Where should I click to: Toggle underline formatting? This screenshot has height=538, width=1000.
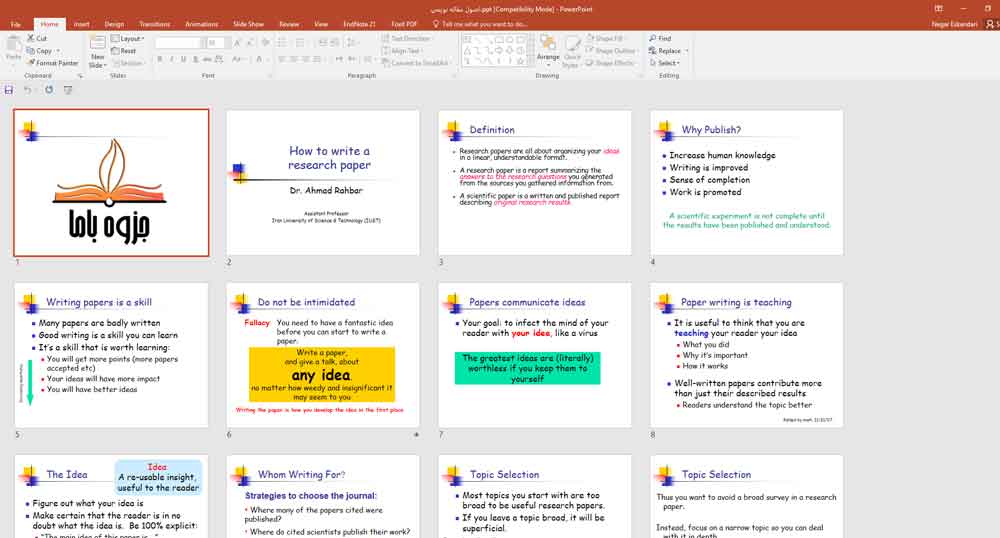coord(183,59)
